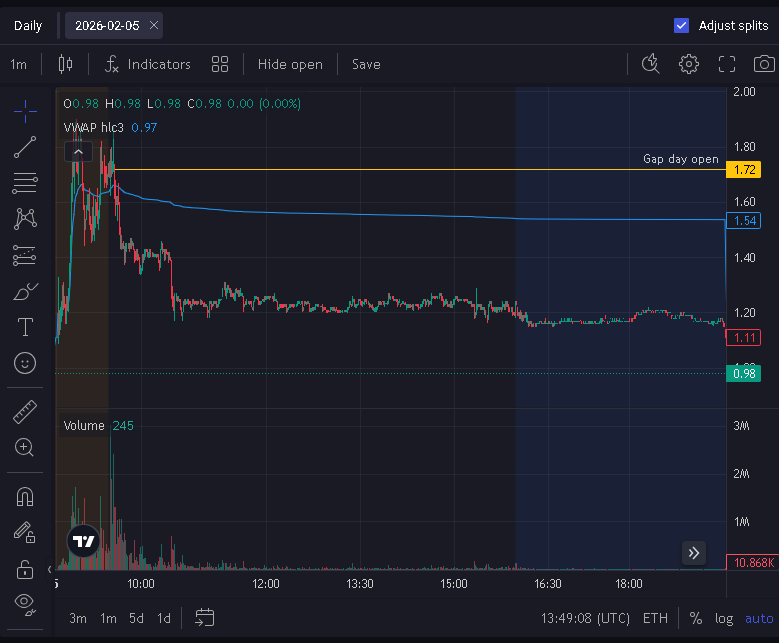Image resolution: width=779 pixels, height=643 pixels.
Task: Open the Fibonacci retracement tools
Action: point(25,183)
